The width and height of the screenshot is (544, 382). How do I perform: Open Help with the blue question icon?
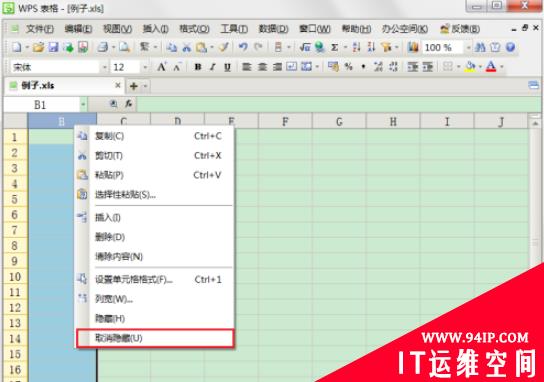pyautogui.click(x=510, y=47)
